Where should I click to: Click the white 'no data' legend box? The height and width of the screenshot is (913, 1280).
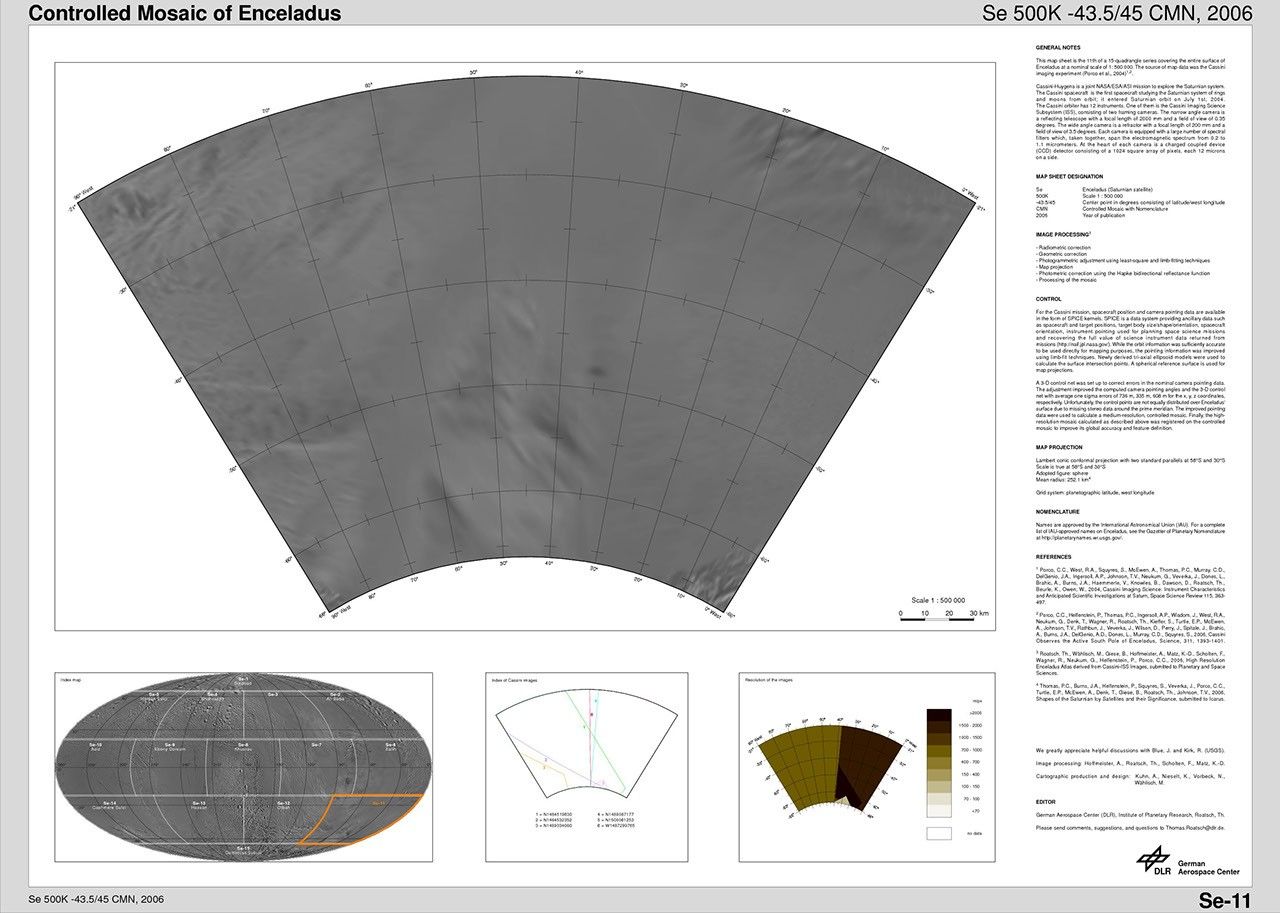[x=940, y=832]
